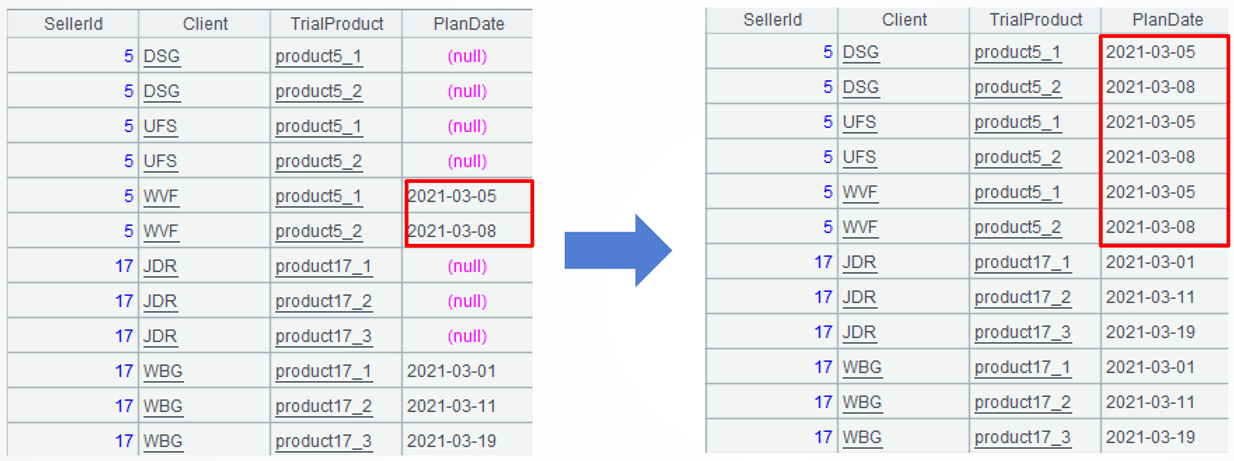The width and height of the screenshot is (1234, 461).
Task: Click SellerId 17 in left table's last row
Action: 124,441
